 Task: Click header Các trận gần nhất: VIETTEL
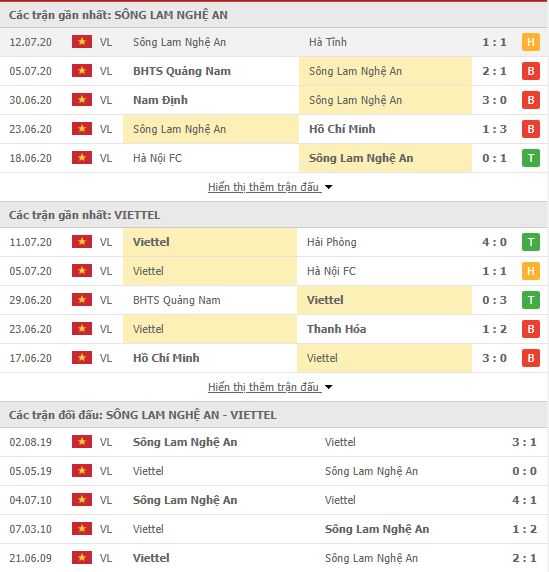[84, 215]
